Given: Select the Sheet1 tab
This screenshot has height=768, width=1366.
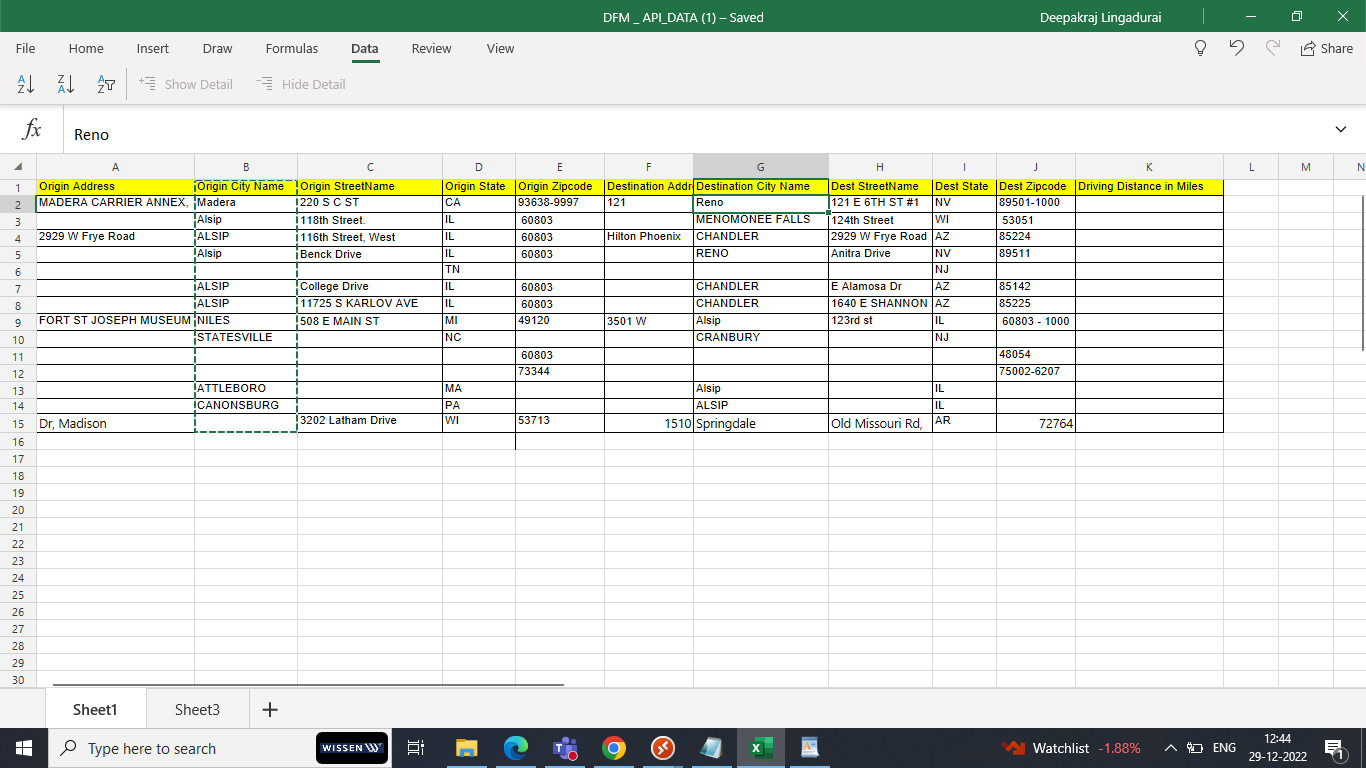Looking at the screenshot, I should point(95,709).
